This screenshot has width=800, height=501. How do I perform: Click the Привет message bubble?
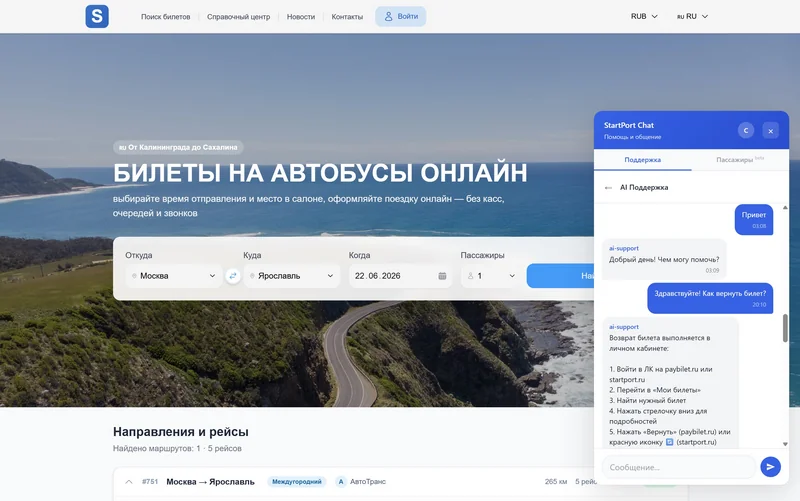pyautogui.click(x=754, y=220)
